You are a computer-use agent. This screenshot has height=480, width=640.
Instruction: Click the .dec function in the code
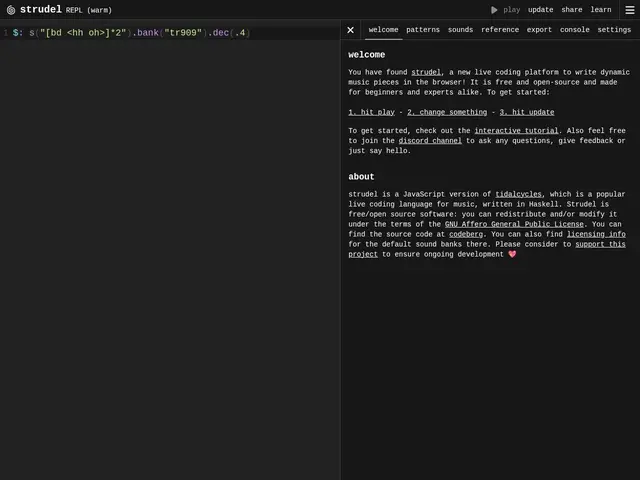click(x=218, y=33)
